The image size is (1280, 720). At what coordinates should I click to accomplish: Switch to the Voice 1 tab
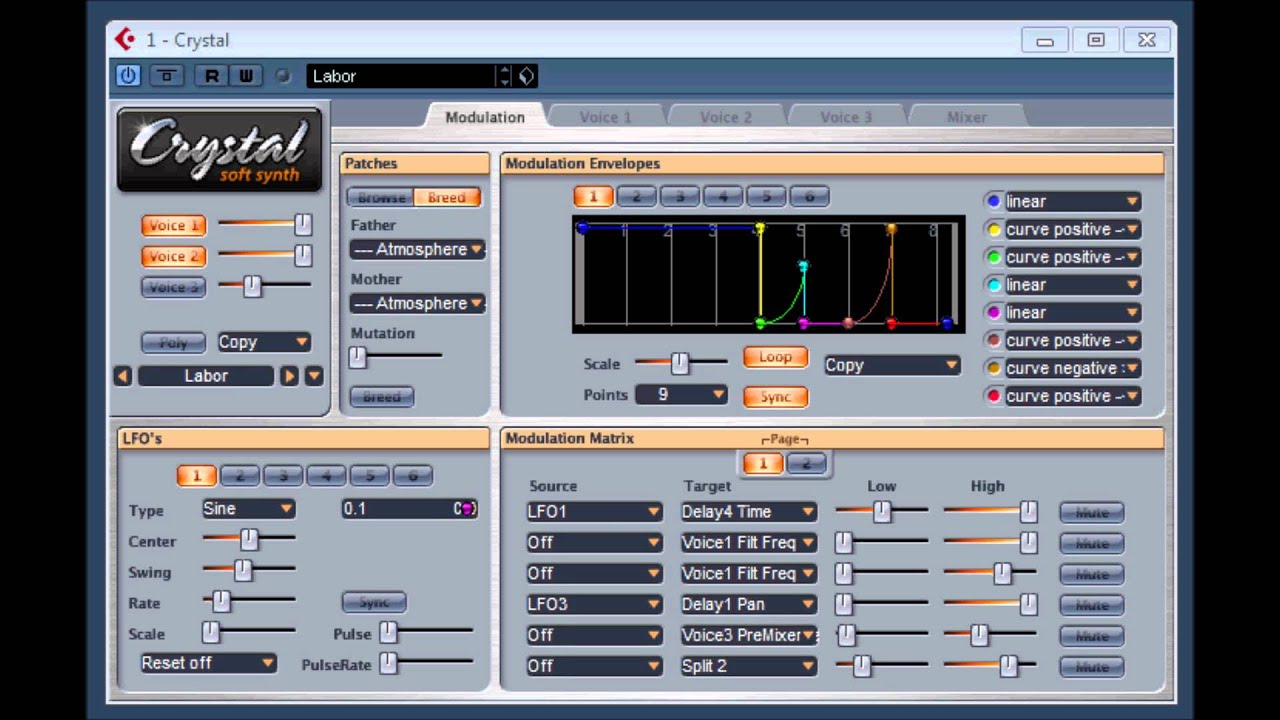click(605, 117)
